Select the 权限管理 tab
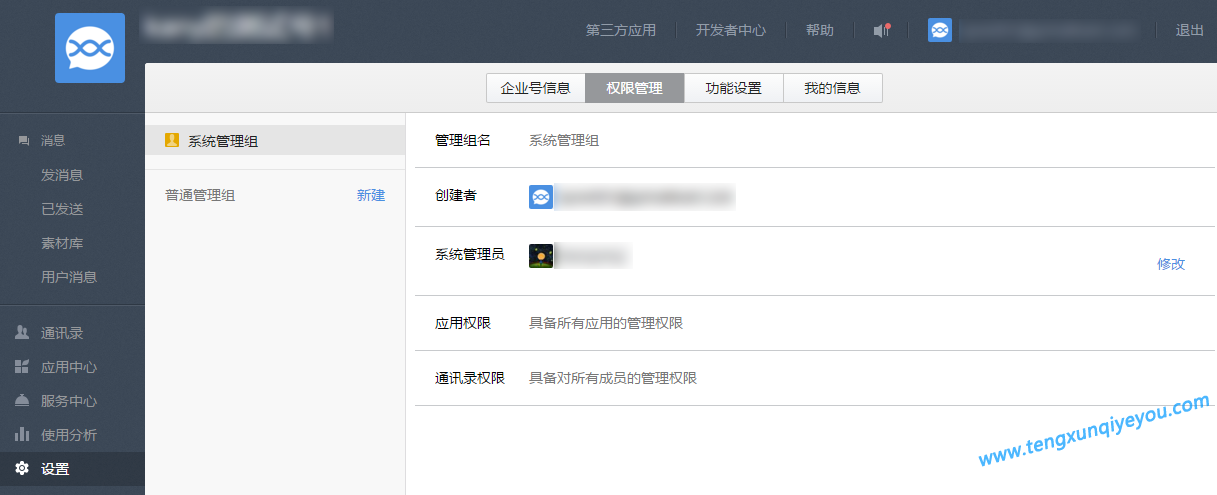The image size is (1217, 495). [634, 88]
